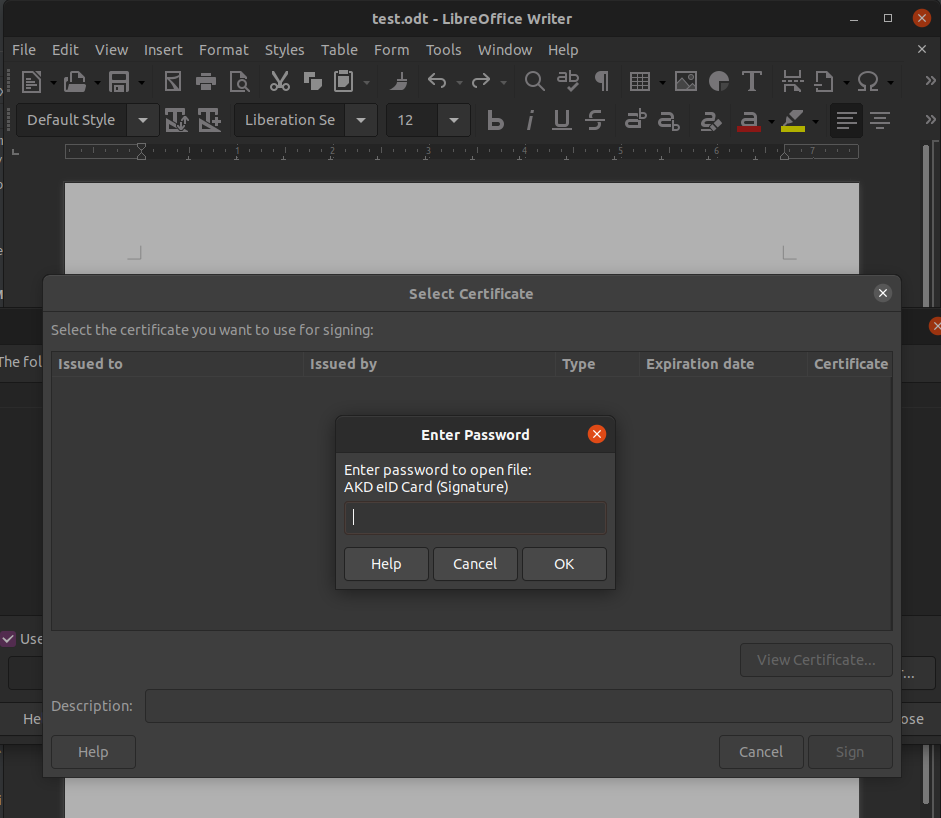Toggle Bold formatting
This screenshot has width=941, height=818.
point(495,121)
